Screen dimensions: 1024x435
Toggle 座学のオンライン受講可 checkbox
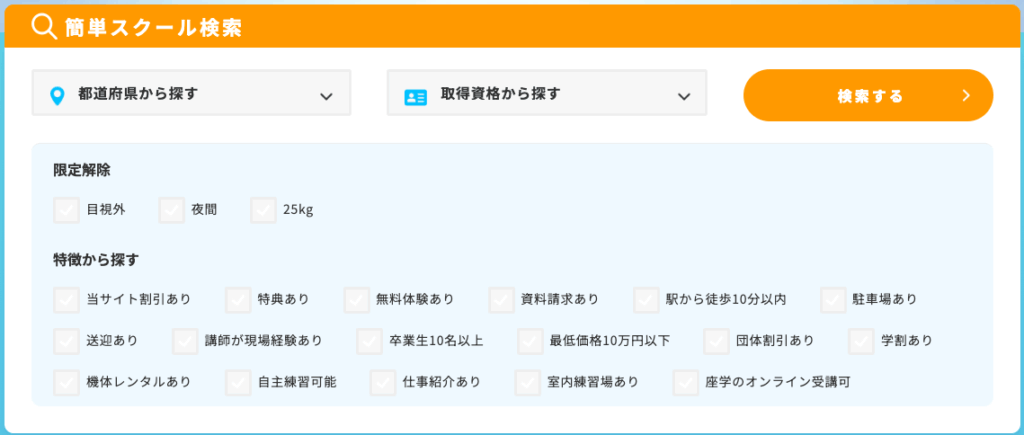point(685,382)
